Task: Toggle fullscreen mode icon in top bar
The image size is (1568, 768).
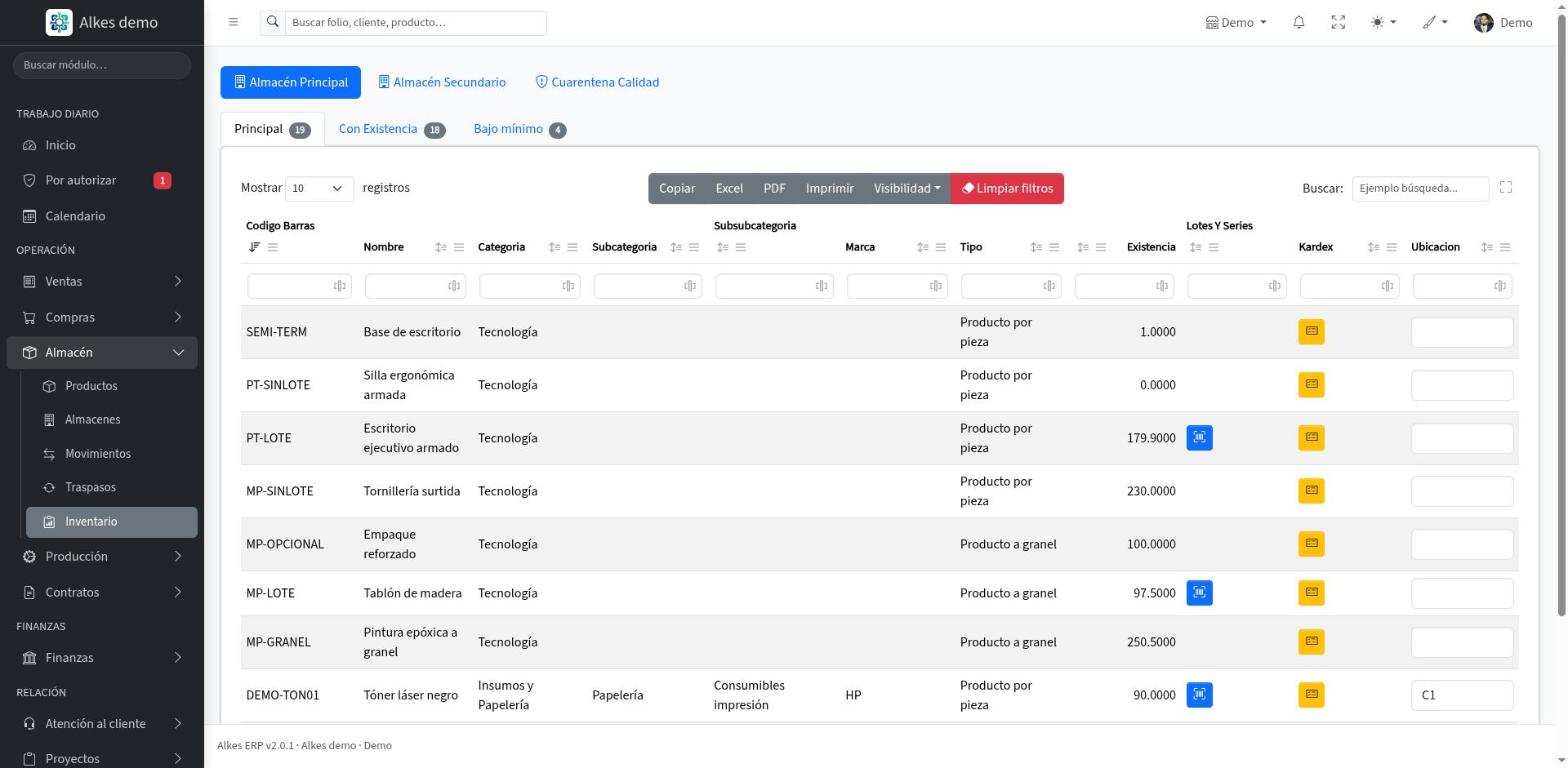Action: (1338, 22)
